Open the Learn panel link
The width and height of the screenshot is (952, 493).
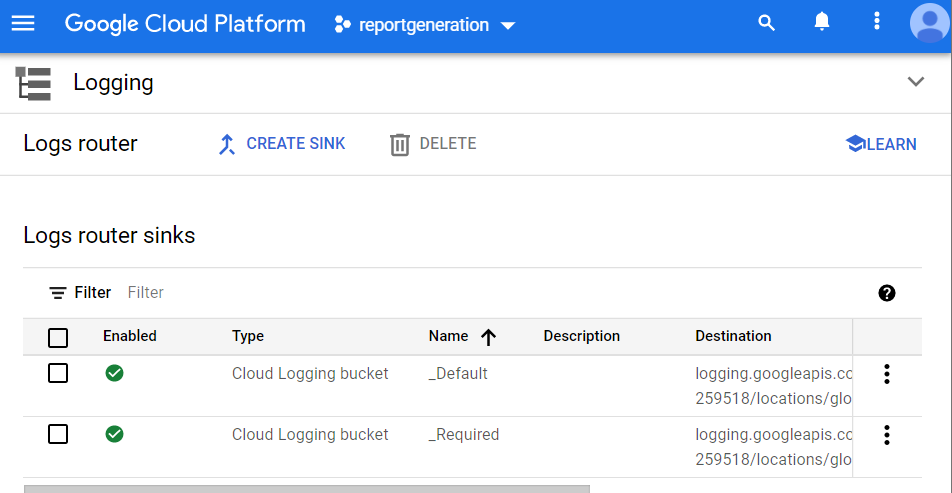tap(880, 144)
